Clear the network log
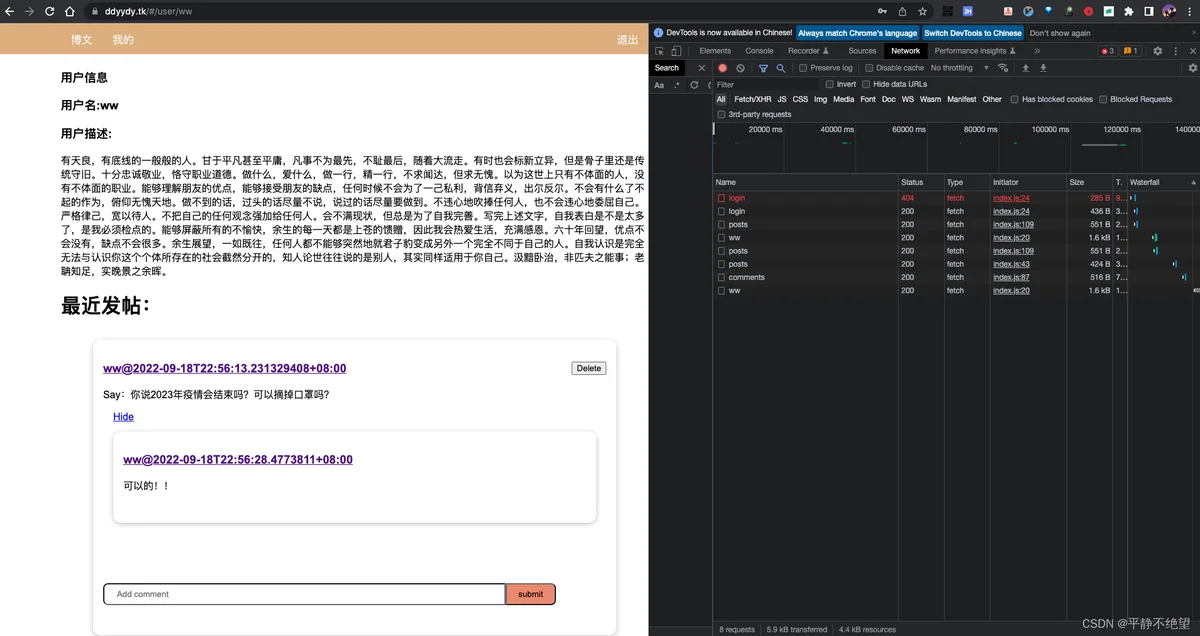This screenshot has height=636, width=1200. click(x=740, y=68)
